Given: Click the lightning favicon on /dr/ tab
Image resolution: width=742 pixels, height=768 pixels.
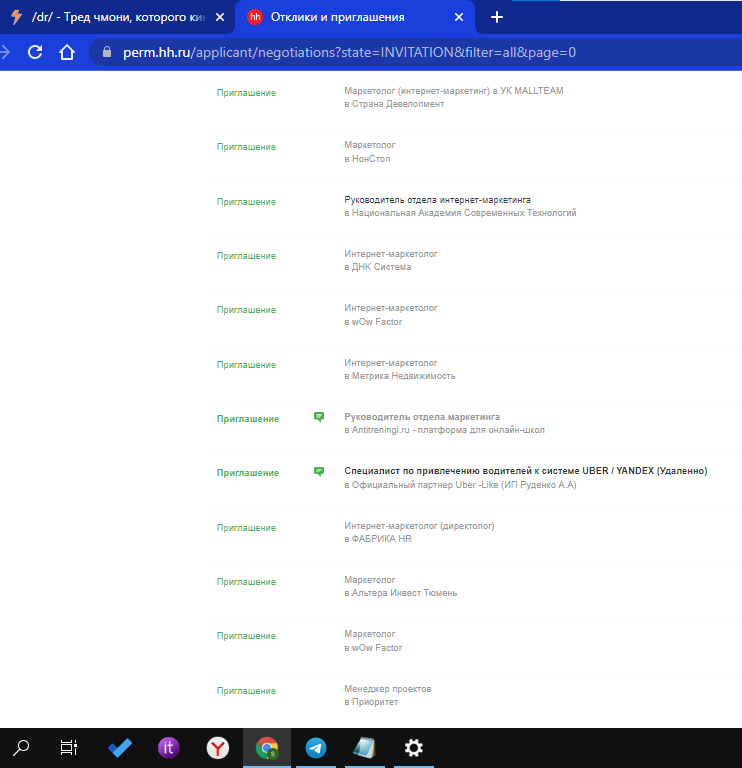Looking at the screenshot, I should 16,17.
